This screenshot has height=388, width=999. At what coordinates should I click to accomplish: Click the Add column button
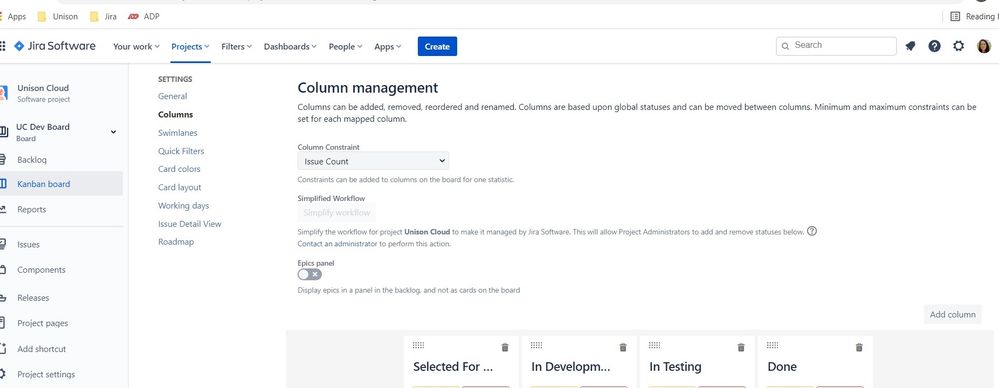point(952,314)
